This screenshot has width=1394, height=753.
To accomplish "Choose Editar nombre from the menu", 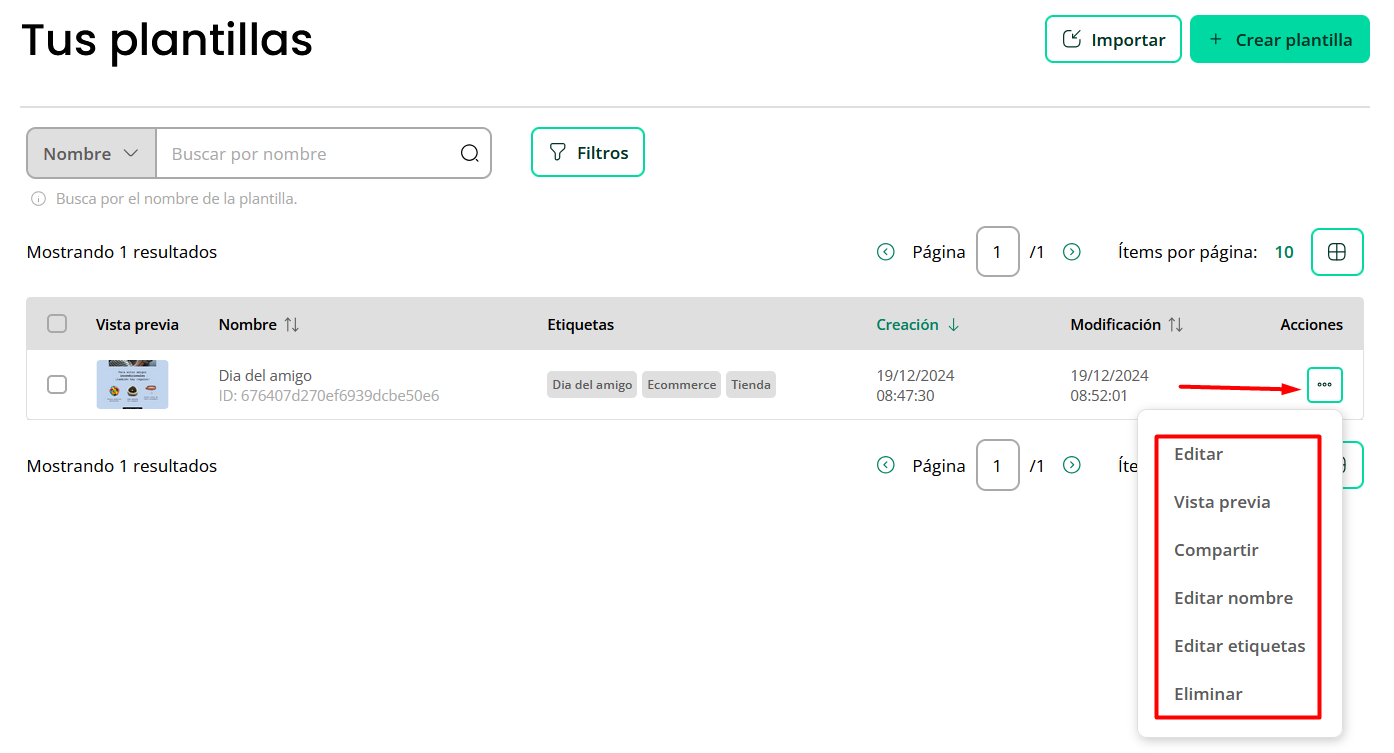I will pos(1233,598).
